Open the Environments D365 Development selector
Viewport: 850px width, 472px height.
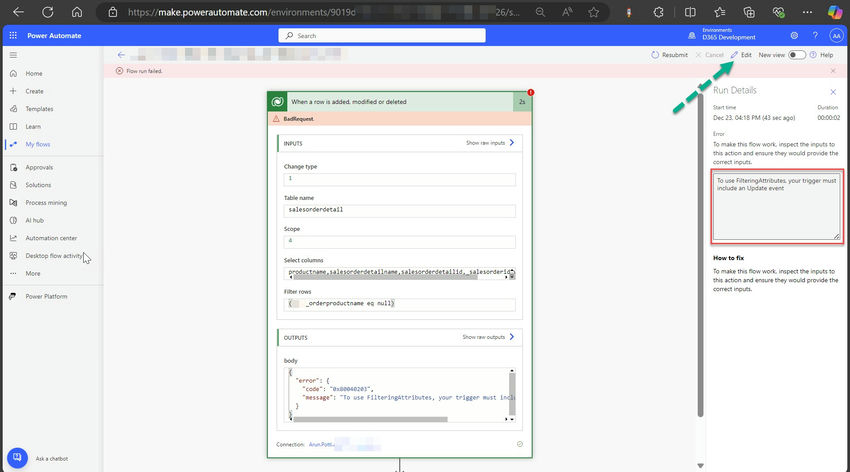click(724, 34)
